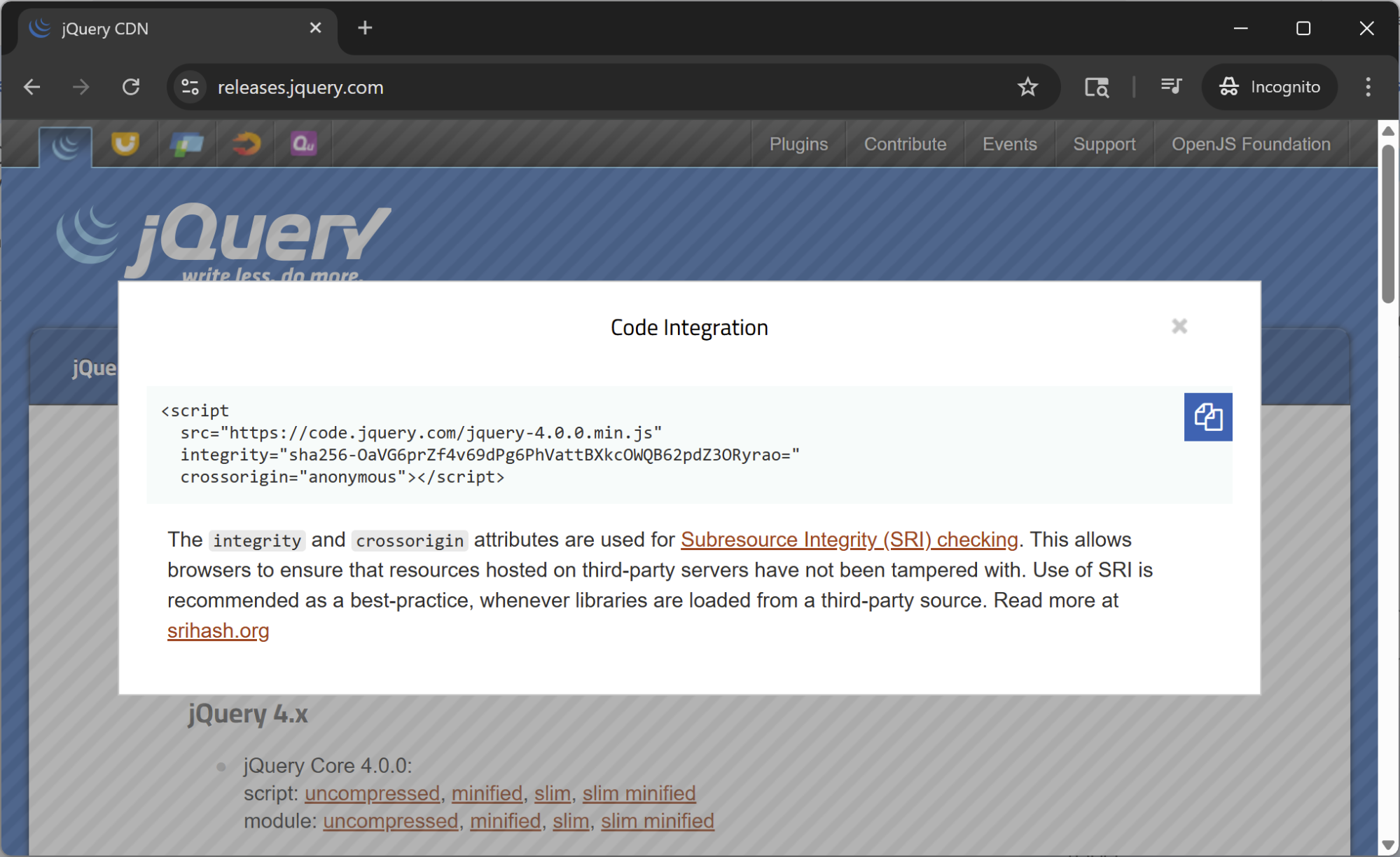1400x857 pixels.
Task: Download the minified module of jQuery Core 4.0.0
Action: pos(505,821)
